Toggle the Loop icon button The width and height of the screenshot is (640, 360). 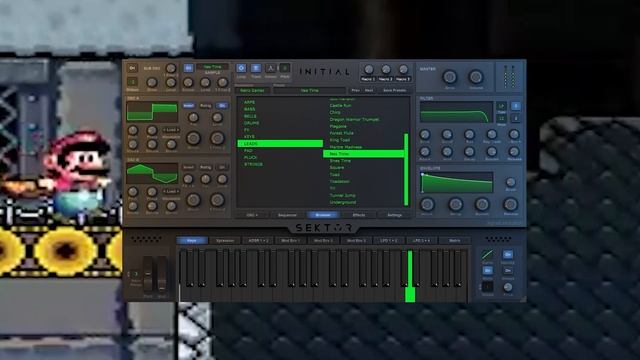[241, 68]
